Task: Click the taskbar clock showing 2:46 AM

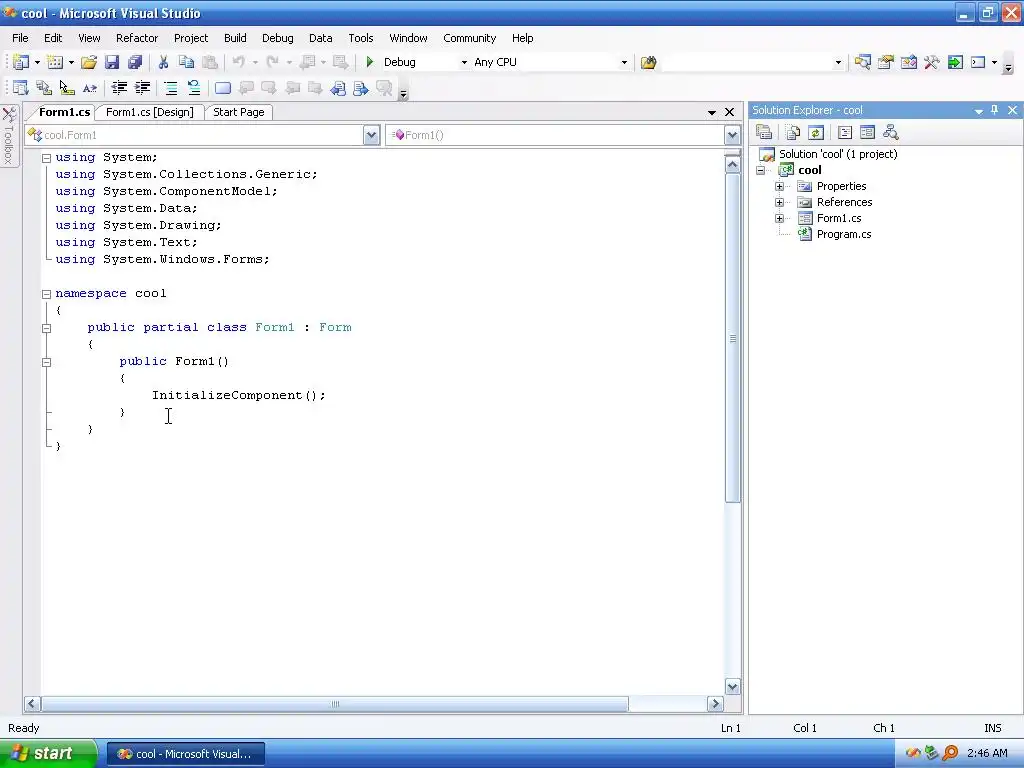Action: pos(987,753)
